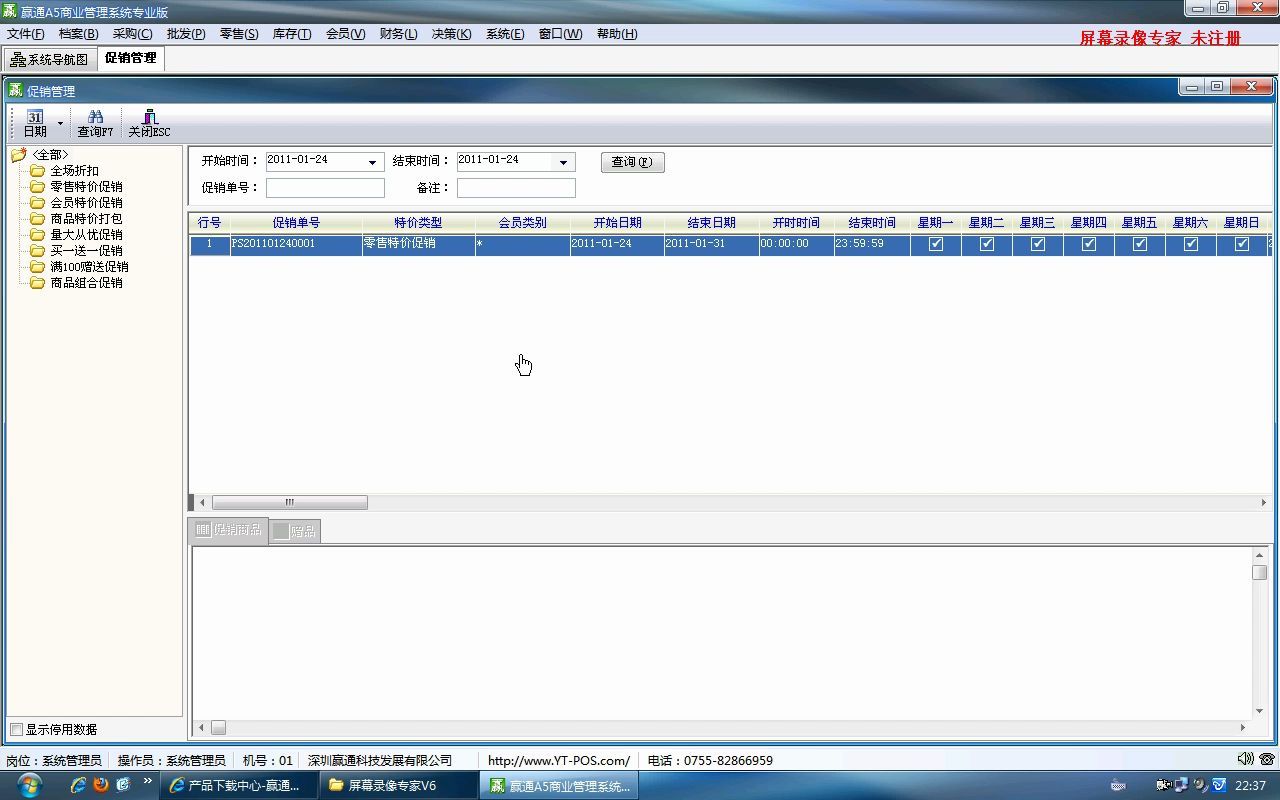1280x800 pixels.
Task: Open the 日期 calendar toolbar icon
Action: 35,117
